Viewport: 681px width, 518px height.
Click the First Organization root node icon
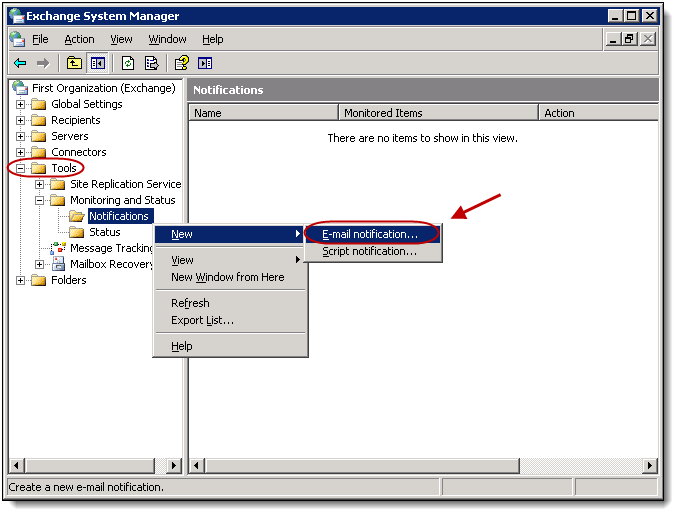(20, 88)
